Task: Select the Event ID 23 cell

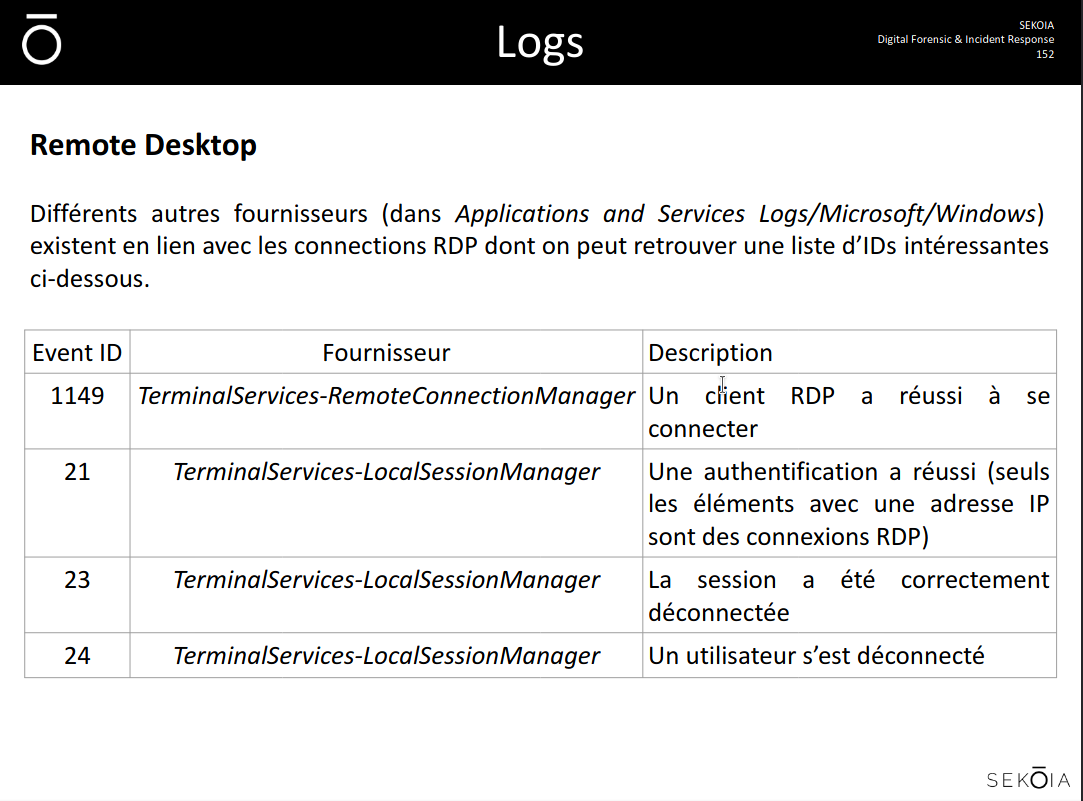Action: point(77,580)
